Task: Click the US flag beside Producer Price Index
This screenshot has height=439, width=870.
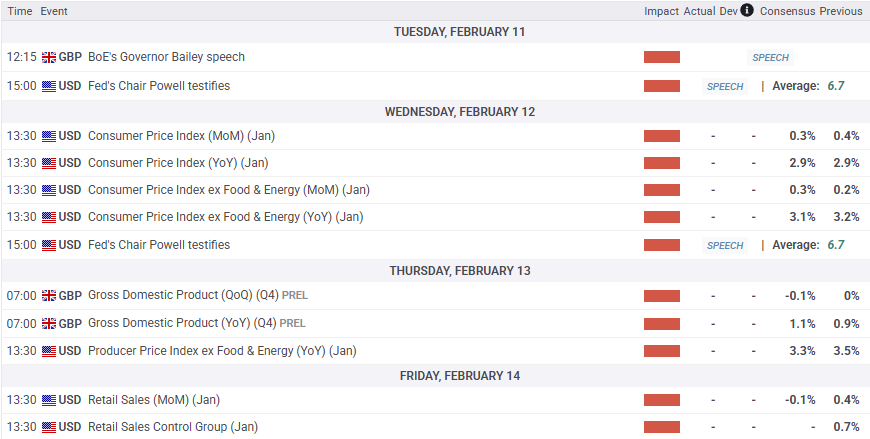Action: [49, 351]
